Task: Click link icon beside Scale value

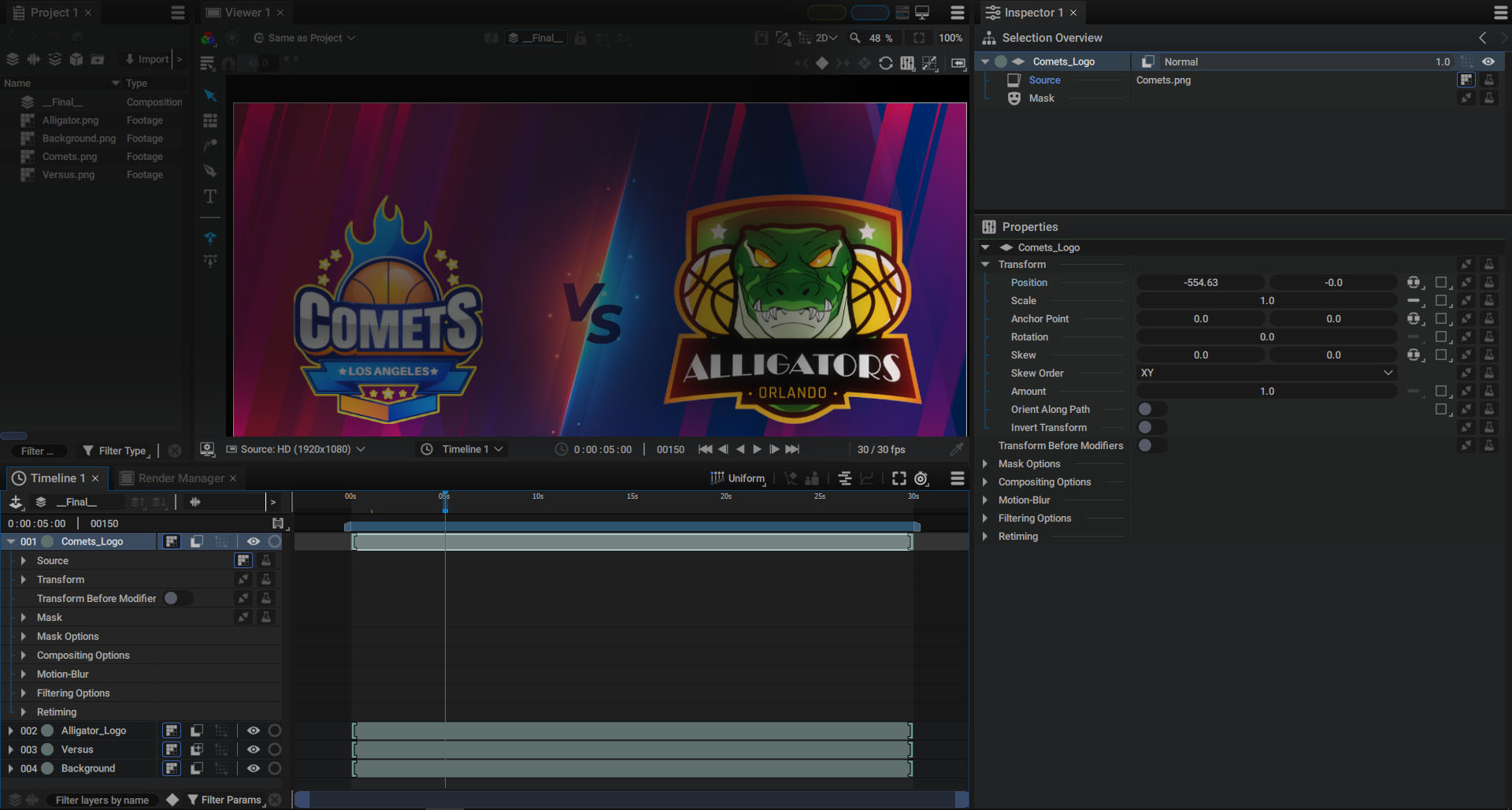Action: (x=1414, y=301)
